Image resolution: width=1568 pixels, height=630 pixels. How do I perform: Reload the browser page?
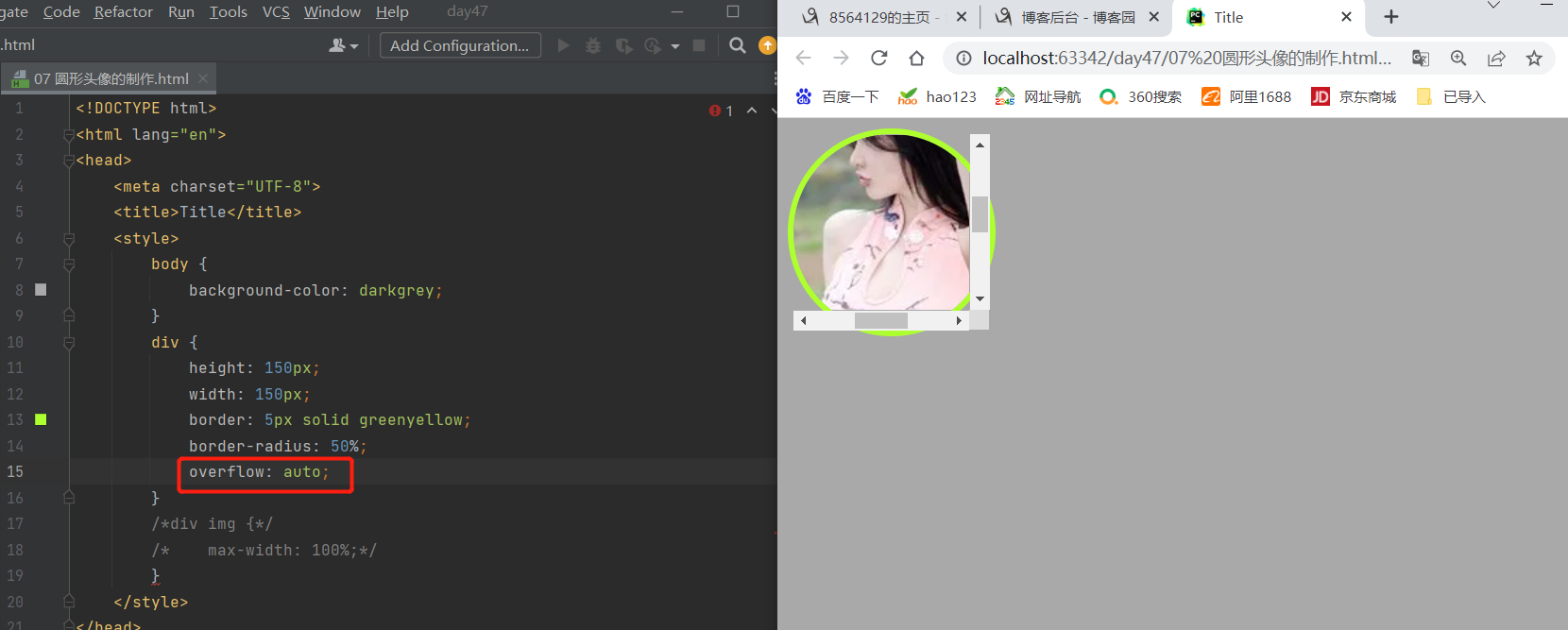pyautogui.click(x=879, y=59)
